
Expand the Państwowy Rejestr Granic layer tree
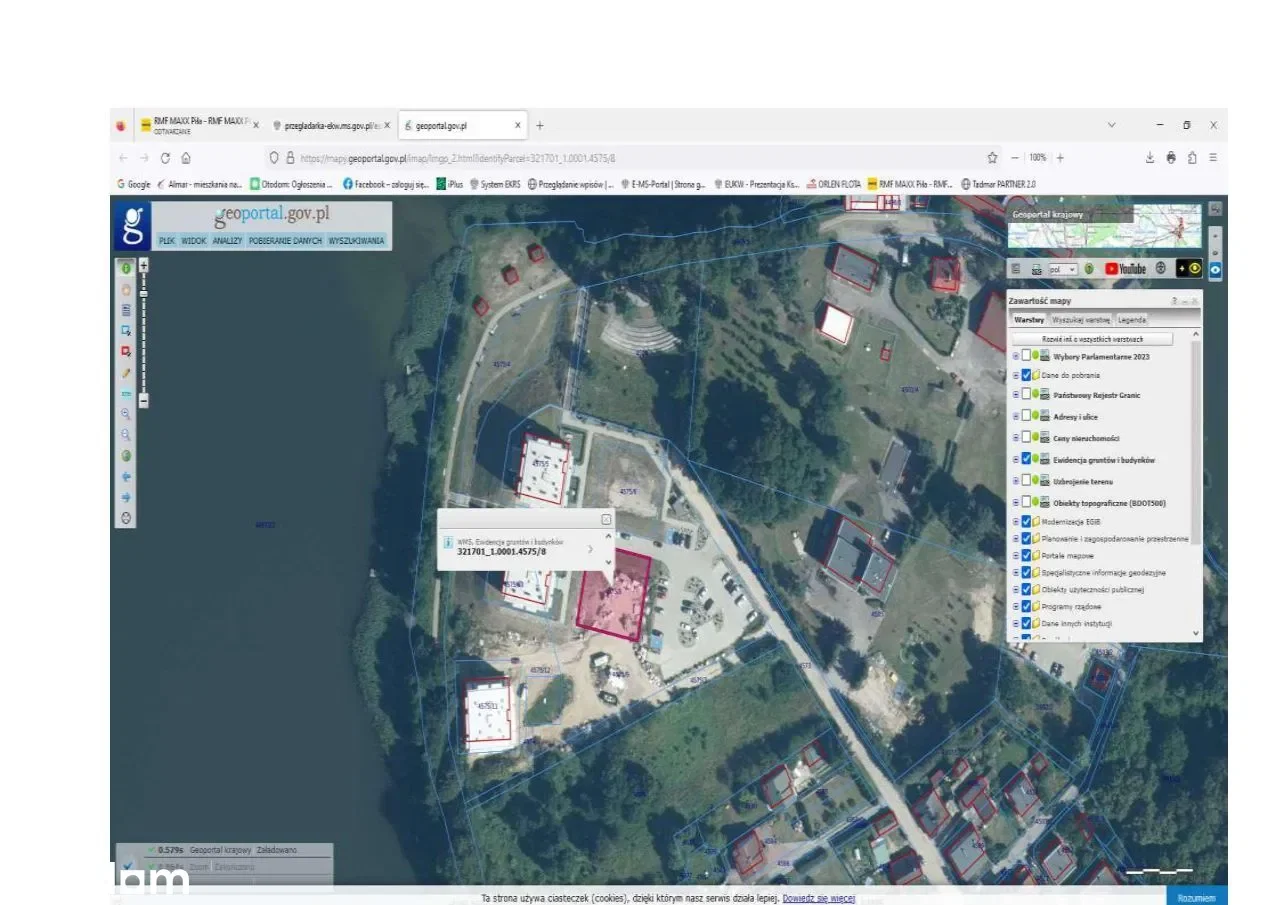(1016, 395)
